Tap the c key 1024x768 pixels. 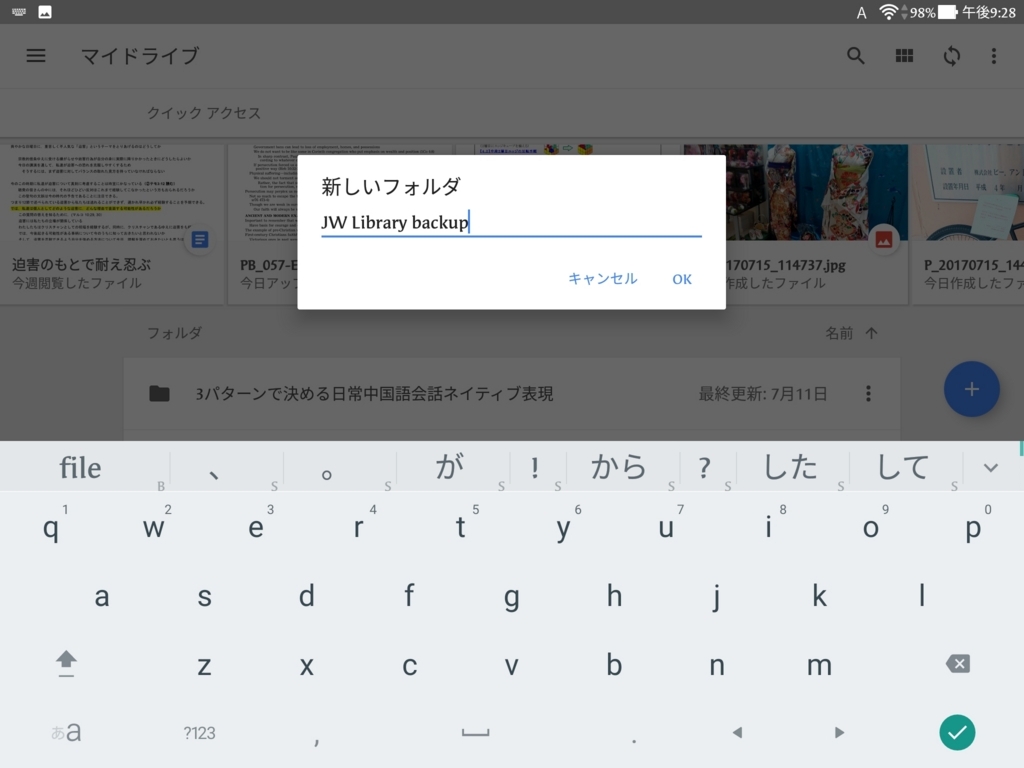click(x=409, y=665)
